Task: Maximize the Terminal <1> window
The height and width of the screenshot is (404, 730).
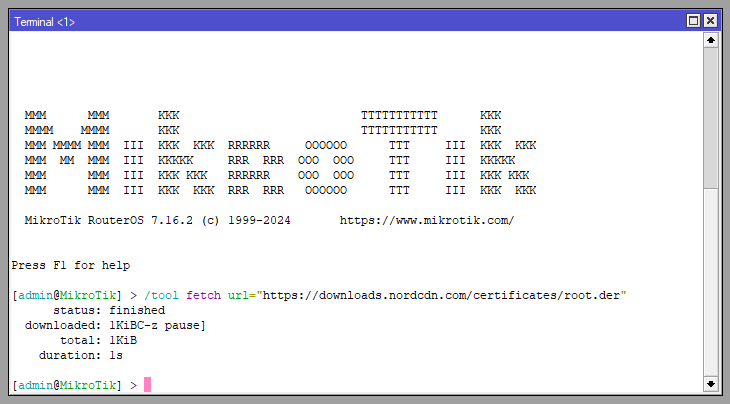Action: tap(693, 21)
